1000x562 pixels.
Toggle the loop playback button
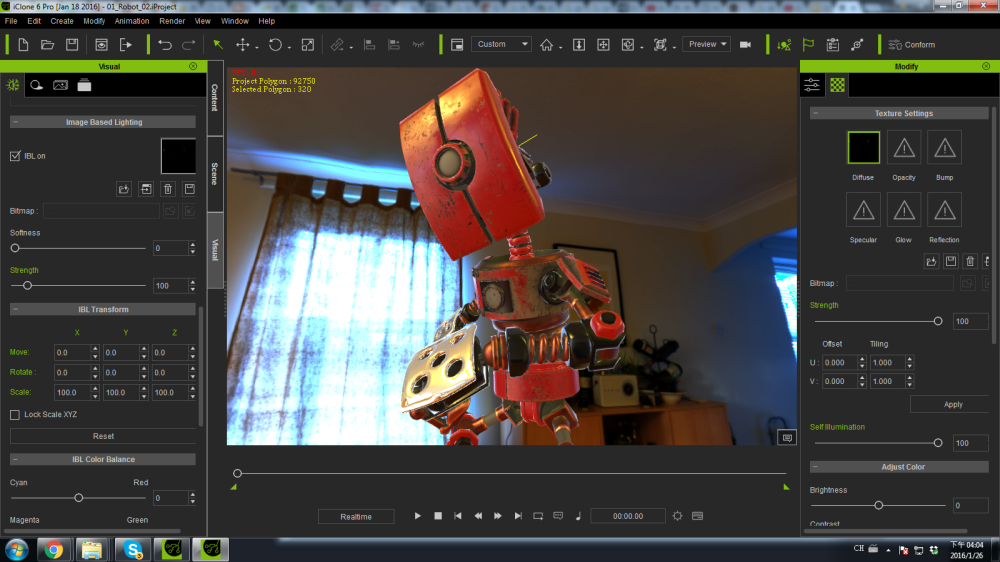tap(538, 516)
